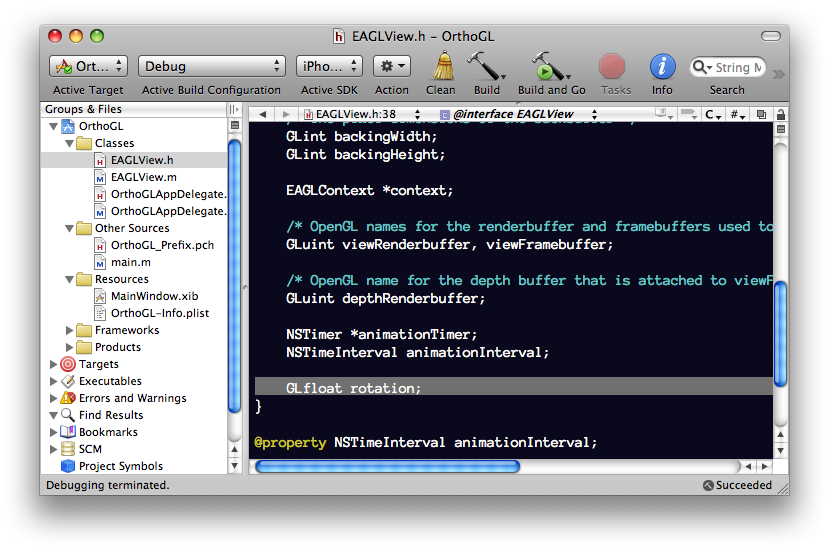
Task: Select OrthoGL_Prefix.pch file
Action: click(x=134, y=245)
